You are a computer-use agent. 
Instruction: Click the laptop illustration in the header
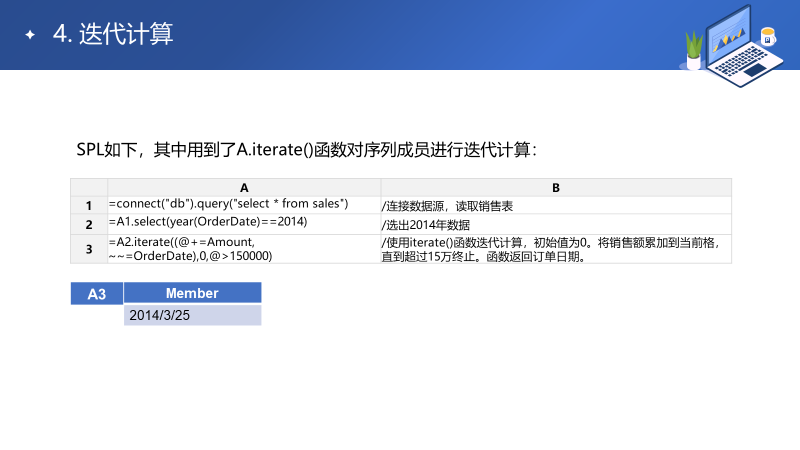744,46
